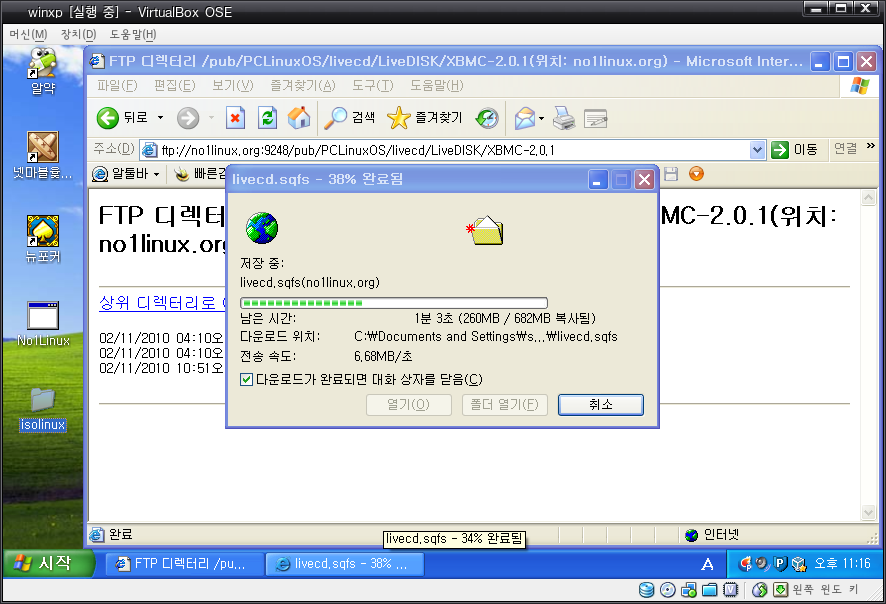
Task: Click the address bar URL field
Action: point(446,150)
